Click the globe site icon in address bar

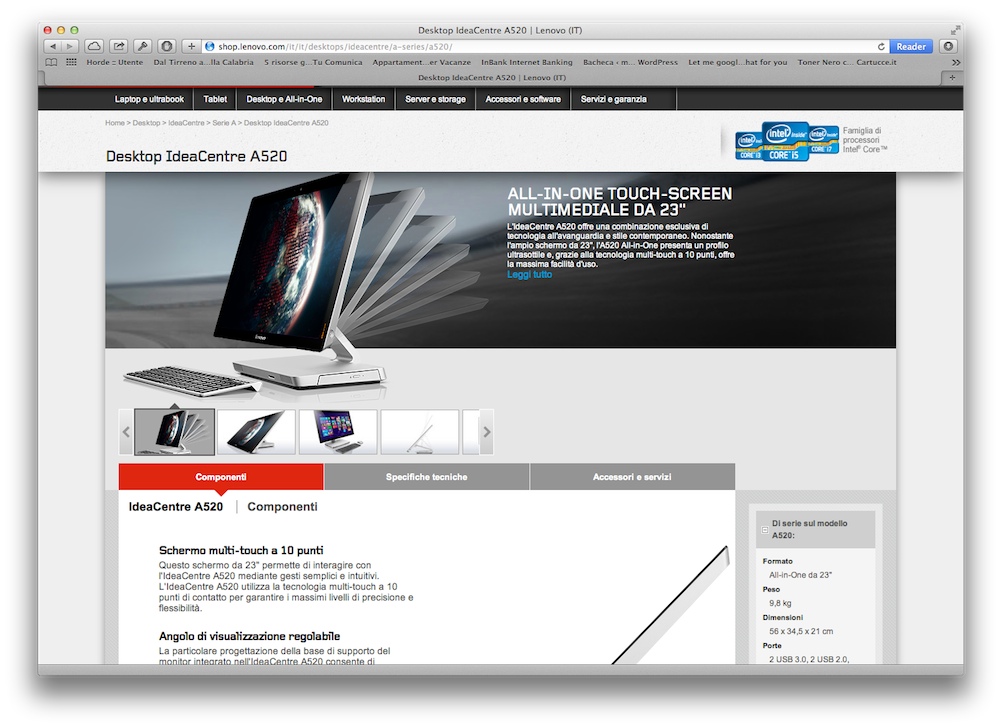209,47
